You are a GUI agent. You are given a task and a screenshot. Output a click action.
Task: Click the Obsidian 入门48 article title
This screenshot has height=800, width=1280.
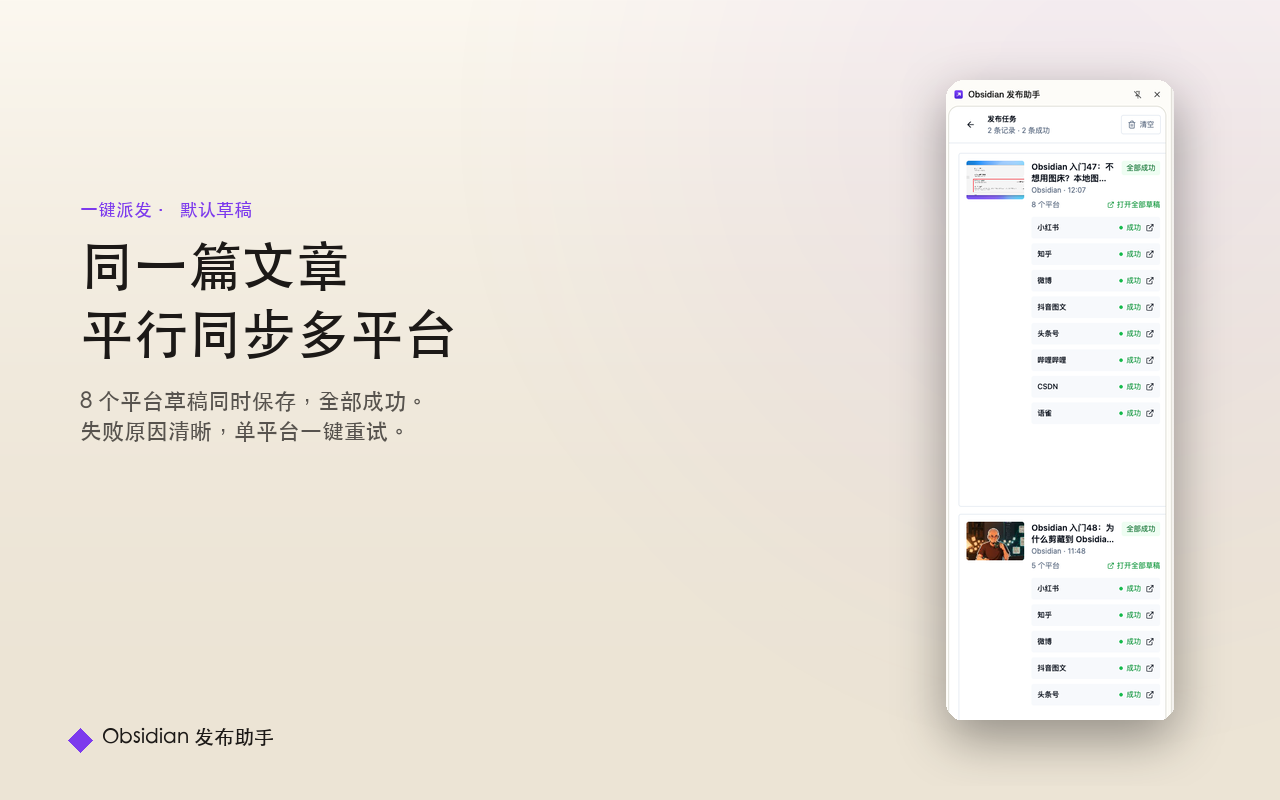[x=1073, y=534]
